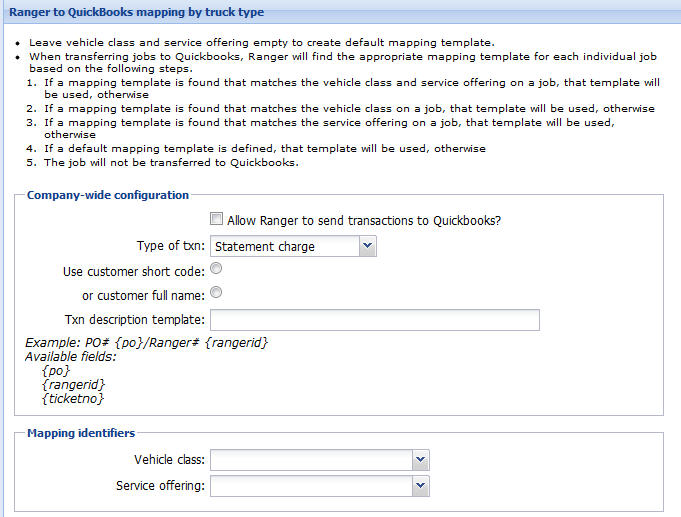Click the 'Allow Ranger to send transactions' label text

tap(364, 220)
